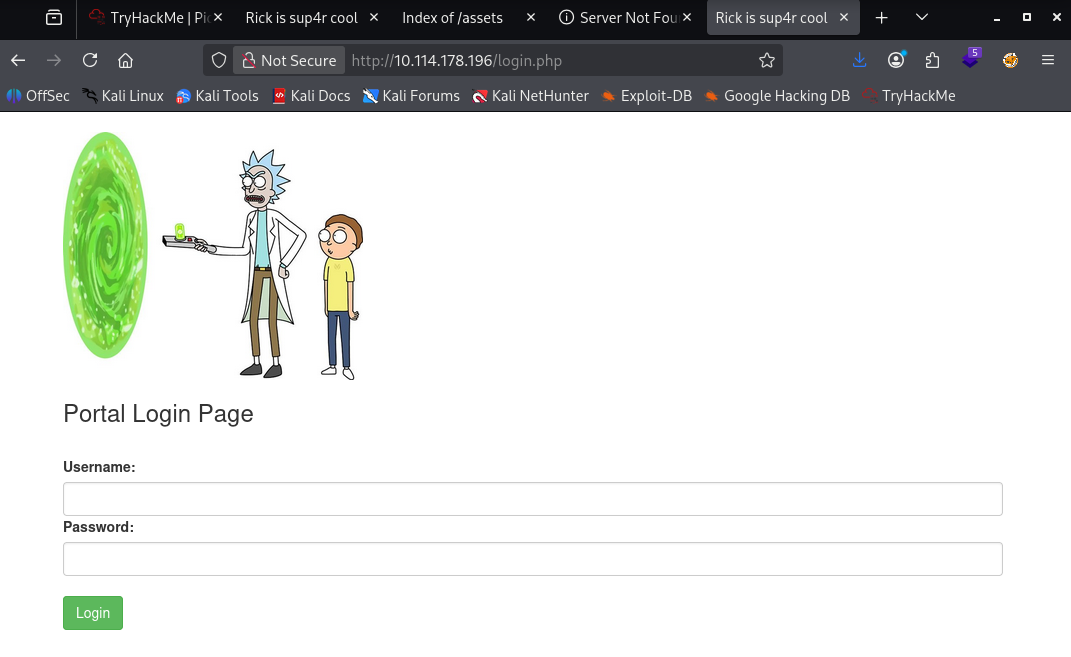This screenshot has width=1071, height=657.
Task: Click the tracking protection shield icon
Action: (x=219, y=60)
